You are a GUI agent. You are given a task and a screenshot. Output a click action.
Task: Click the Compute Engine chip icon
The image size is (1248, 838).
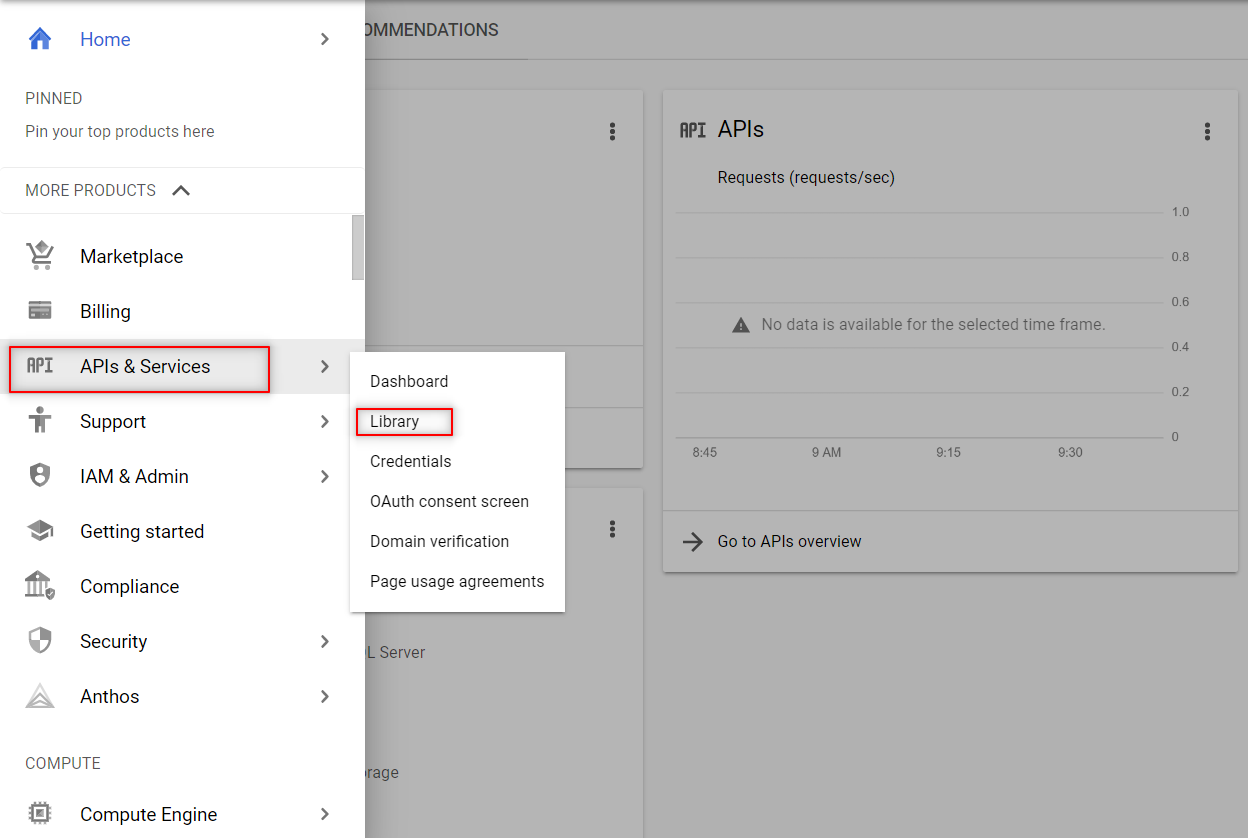(x=40, y=814)
